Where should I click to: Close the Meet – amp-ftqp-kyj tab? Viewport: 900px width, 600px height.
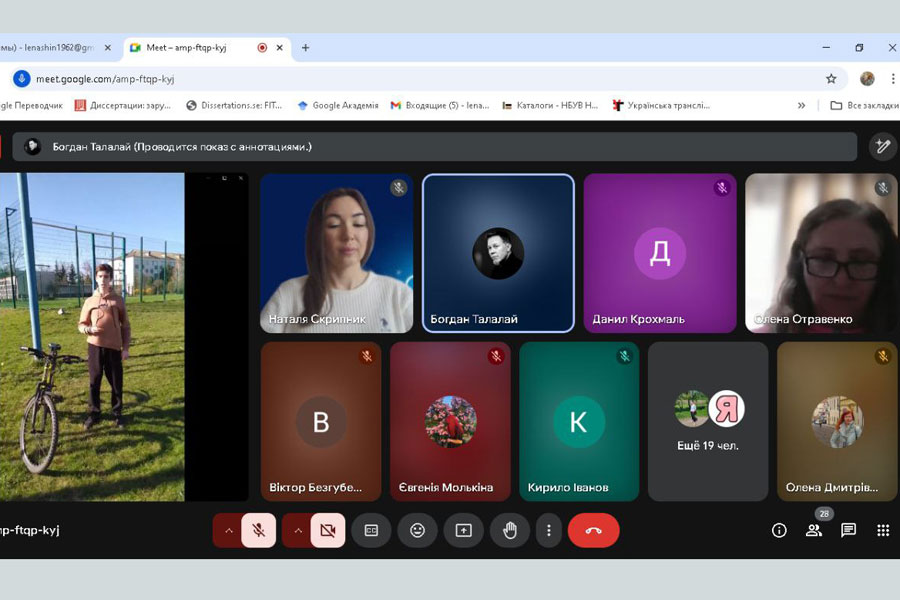tap(280, 48)
